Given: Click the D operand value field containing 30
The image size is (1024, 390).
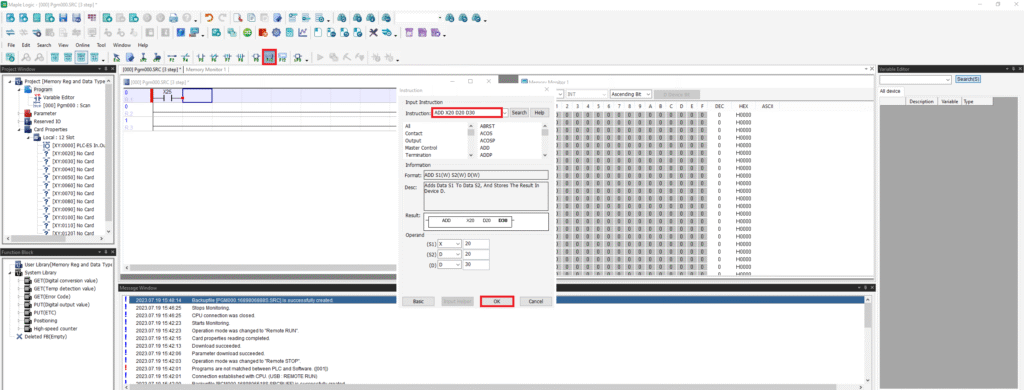Looking at the screenshot, I should [476, 265].
